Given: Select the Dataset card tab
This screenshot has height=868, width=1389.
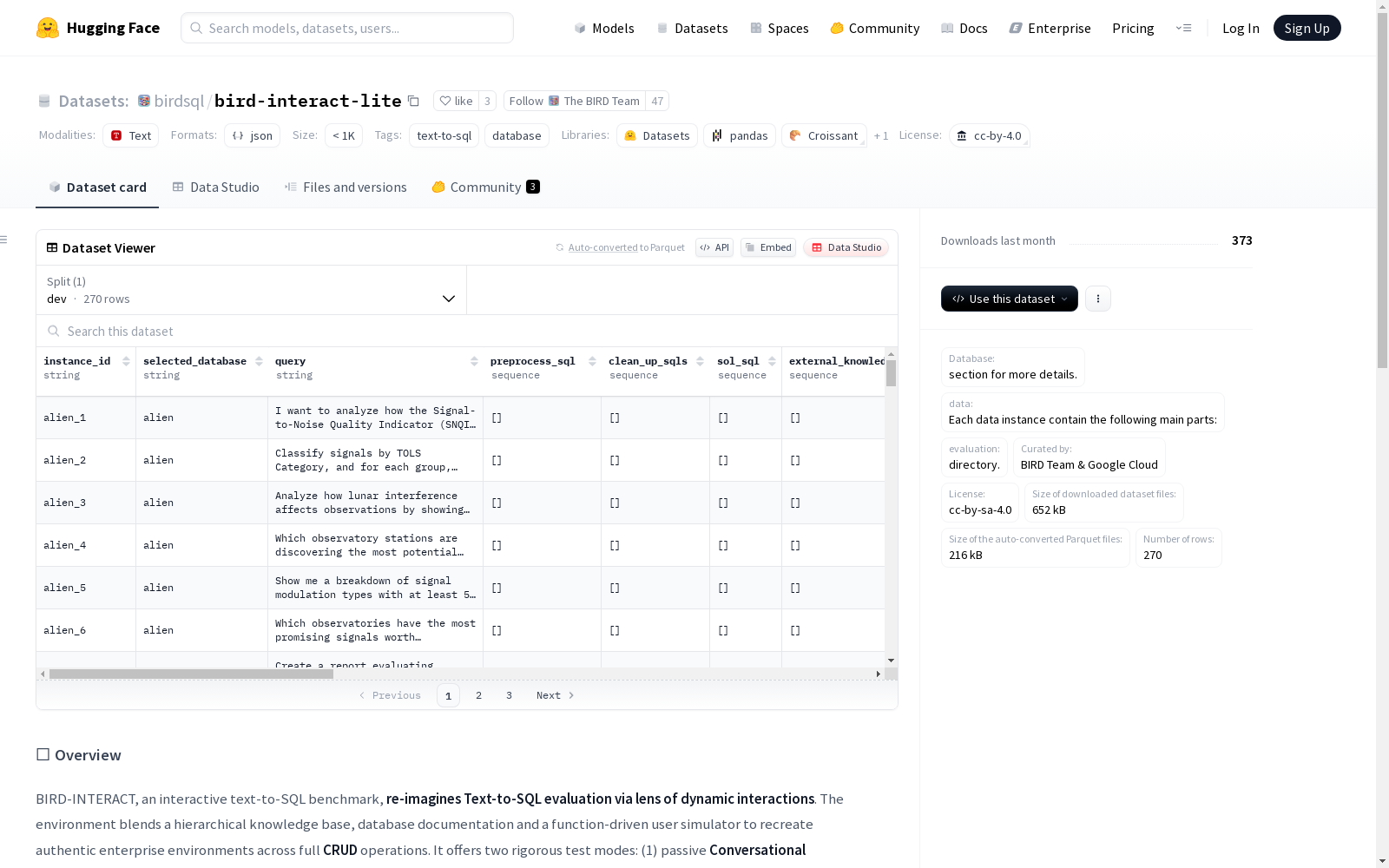Looking at the screenshot, I should 97,187.
